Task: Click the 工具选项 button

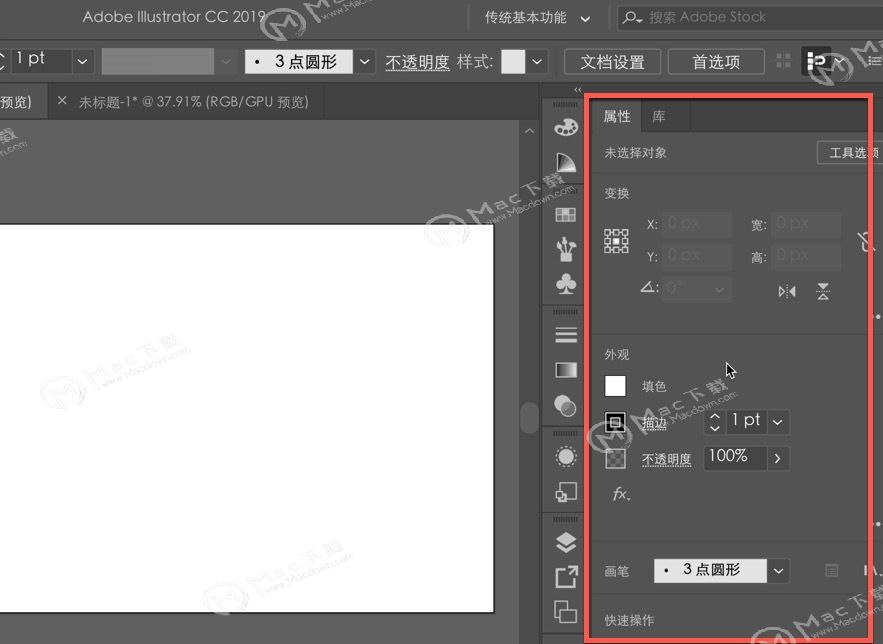Action: coord(849,153)
